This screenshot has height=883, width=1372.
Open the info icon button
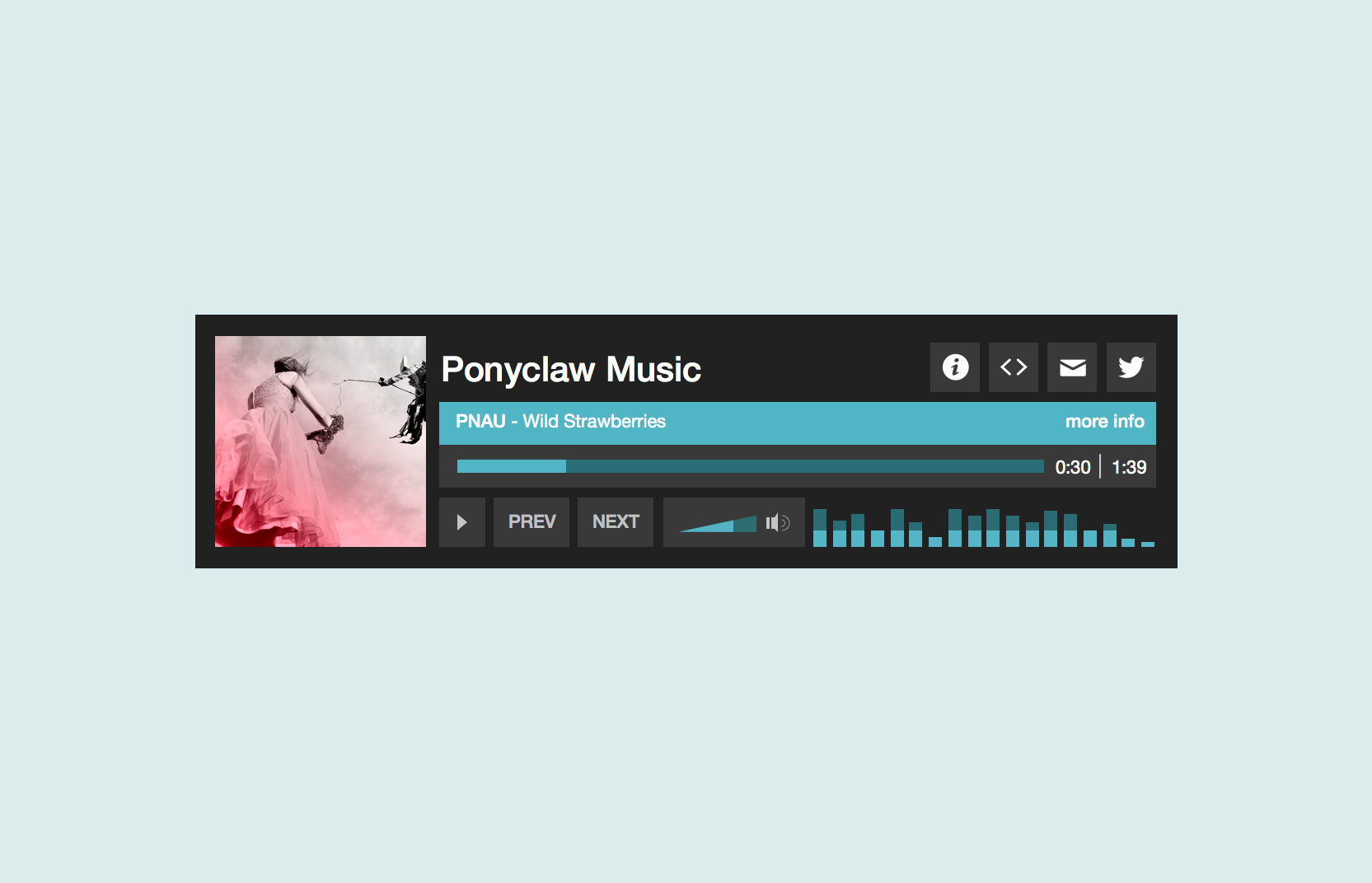pyautogui.click(x=955, y=367)
